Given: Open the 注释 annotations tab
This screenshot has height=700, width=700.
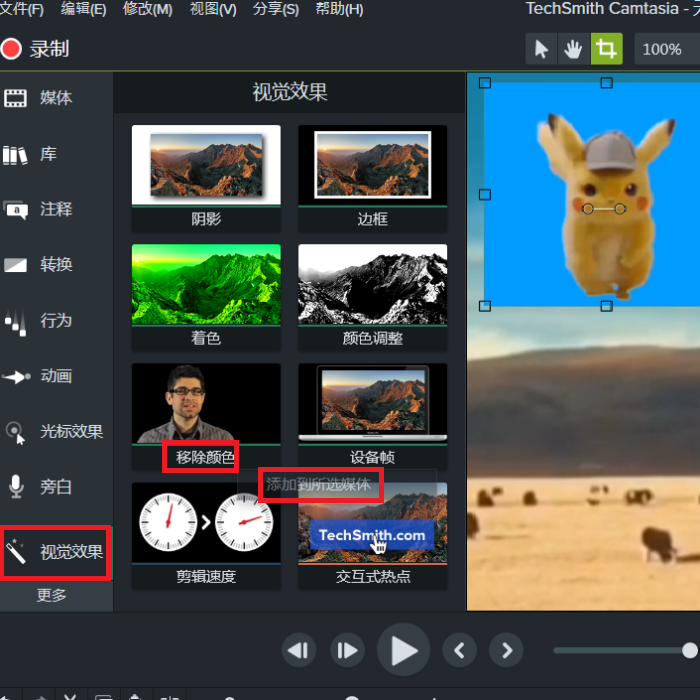Looking at the screenshot, I should (38, 209).
